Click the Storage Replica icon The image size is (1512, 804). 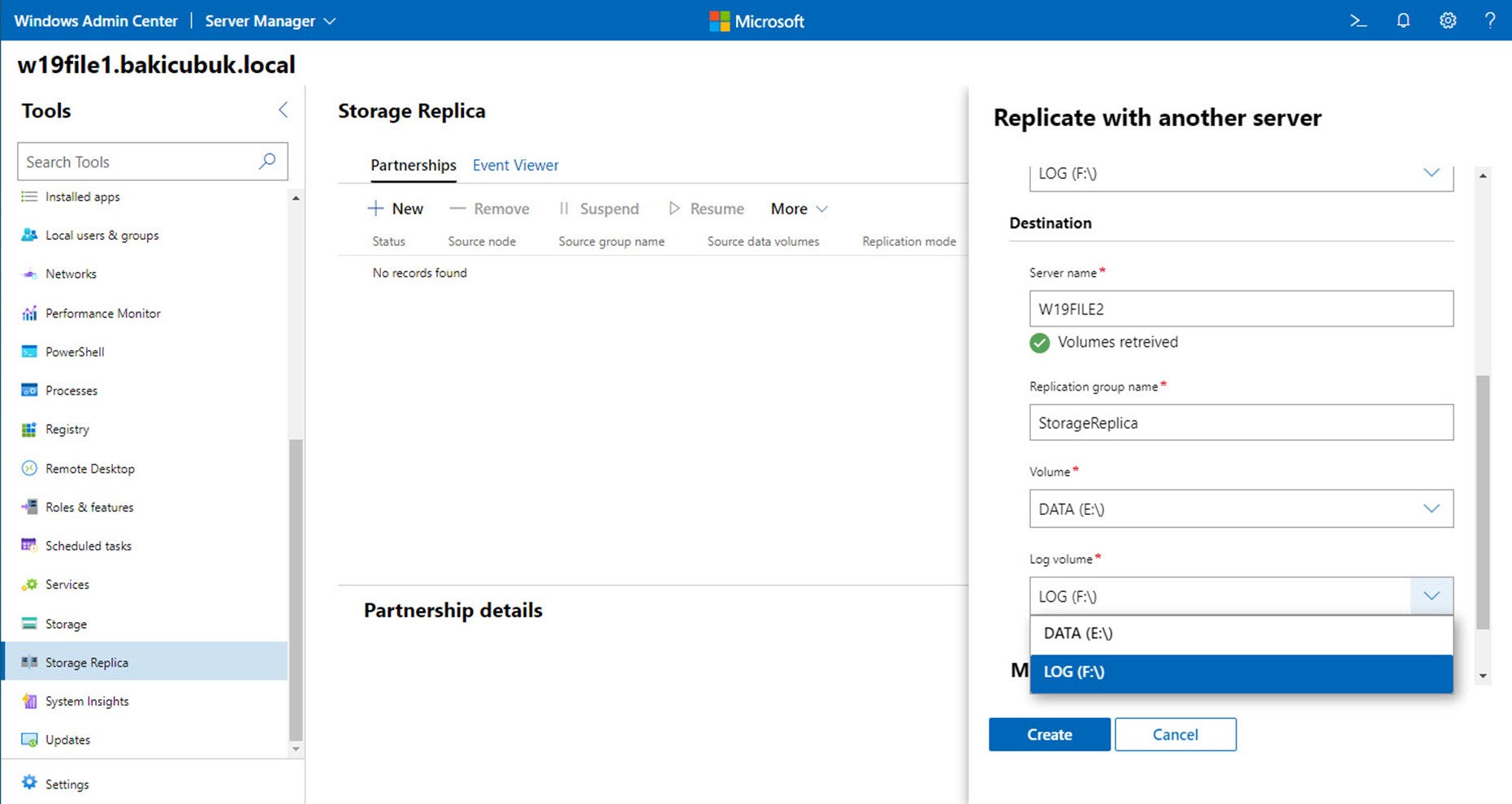tap(29, 662)
